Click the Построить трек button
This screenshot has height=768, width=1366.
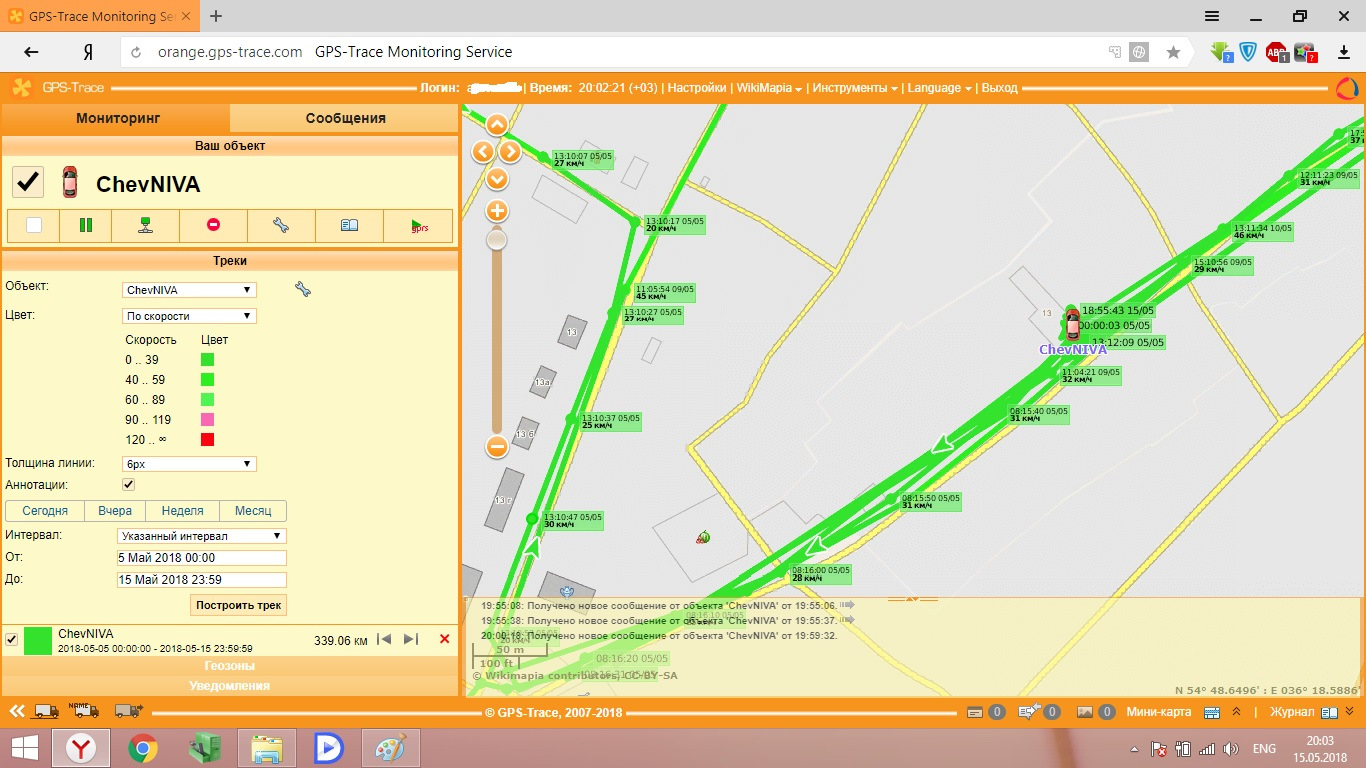(239, 605)
